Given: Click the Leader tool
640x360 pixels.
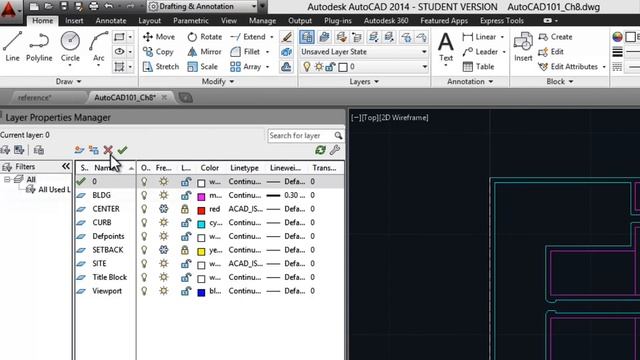Looking at the screenshot, I should [480, 52].
